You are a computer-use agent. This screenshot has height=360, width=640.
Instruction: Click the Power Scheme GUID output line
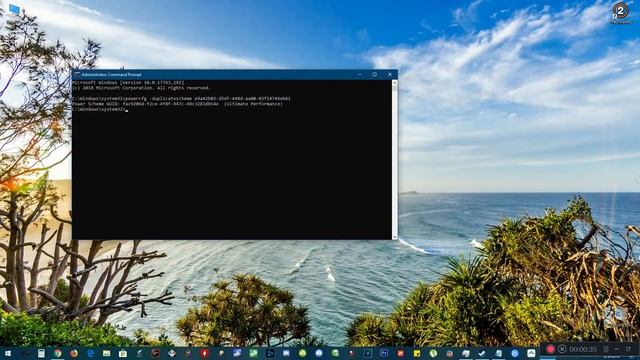[x=178, y=104]
